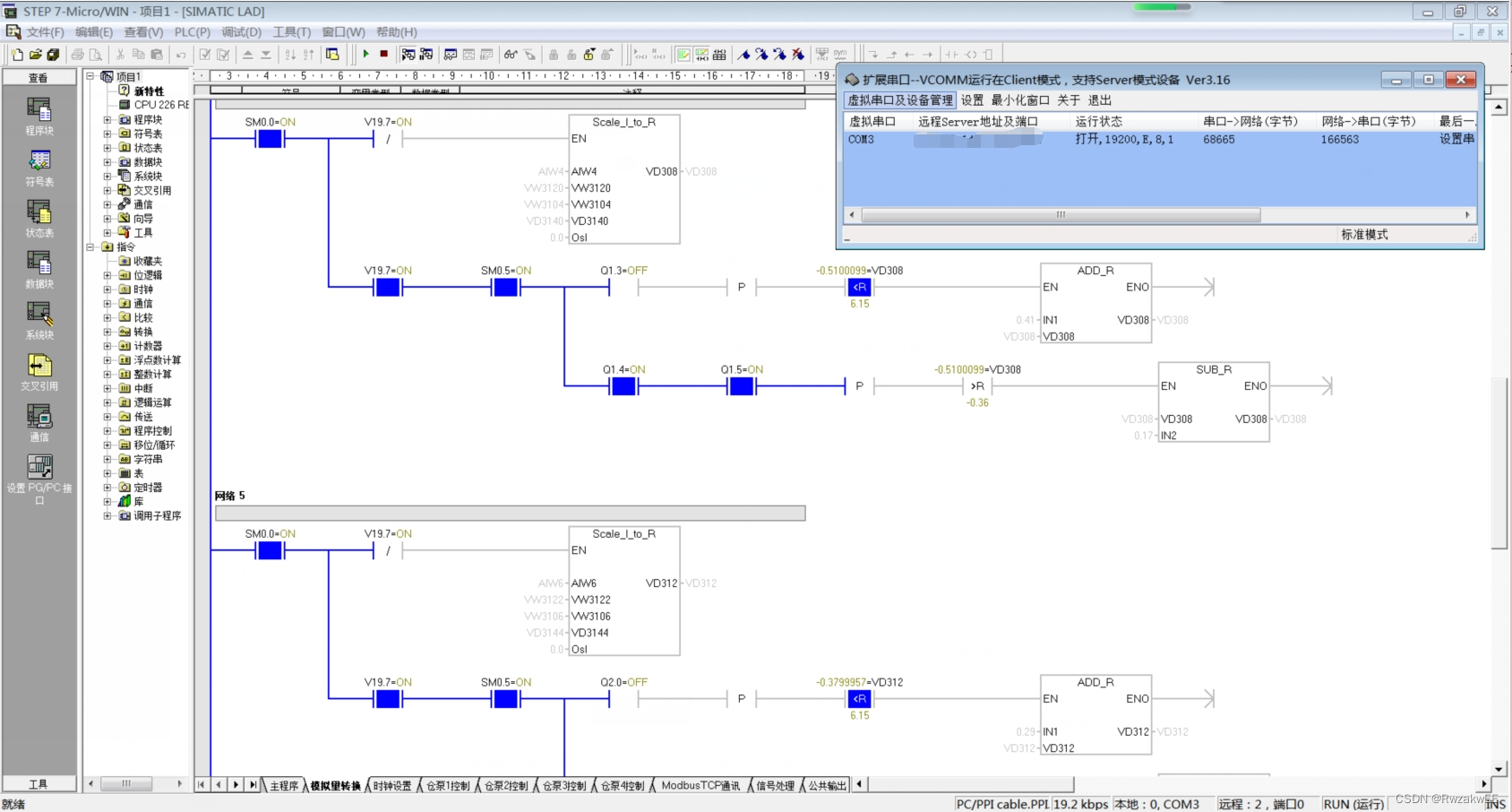Viewport: 1512px width, 812px height.
Task: Switch to the 时钟设置 tab
Action: 392,786
